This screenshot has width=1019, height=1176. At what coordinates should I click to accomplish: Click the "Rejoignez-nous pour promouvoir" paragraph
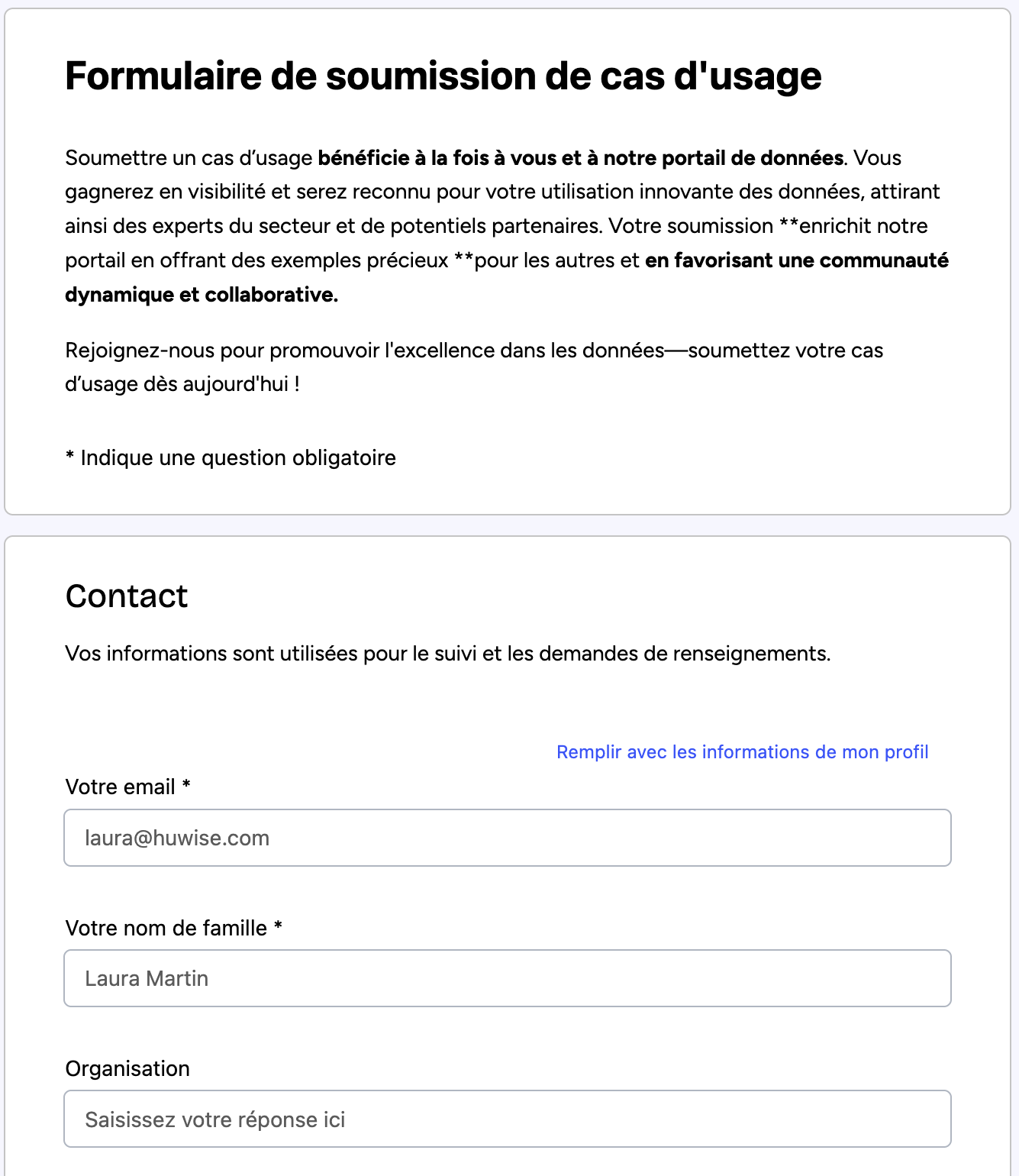[363, 351]
